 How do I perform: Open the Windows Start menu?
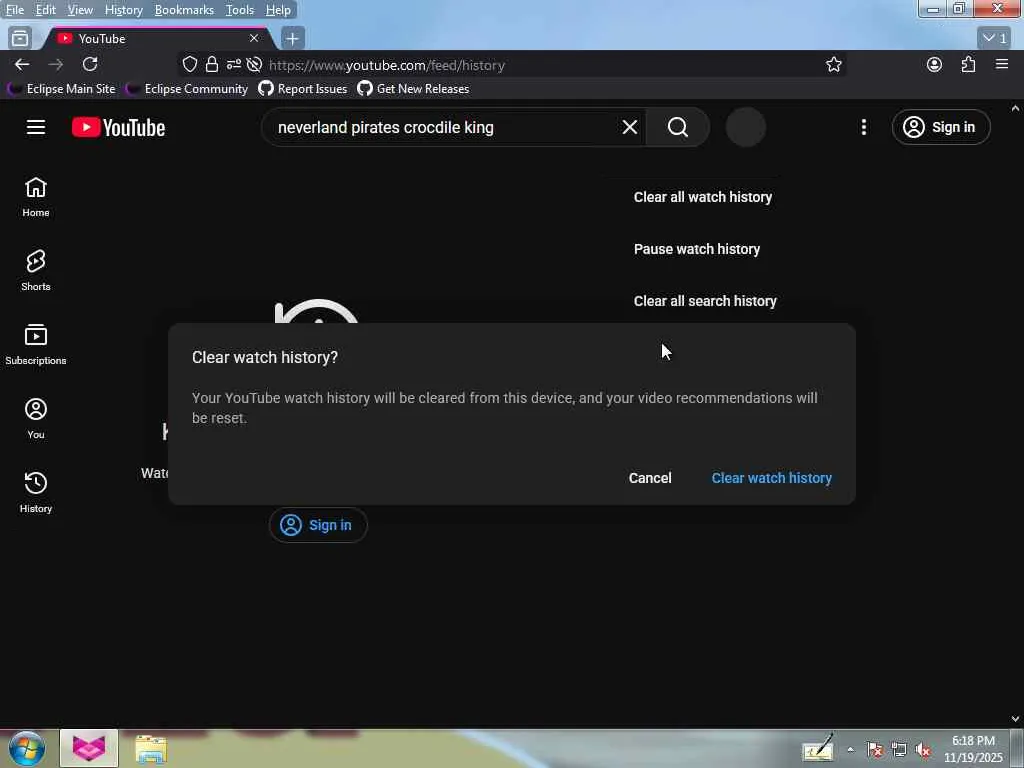click(x=26, y=748)
